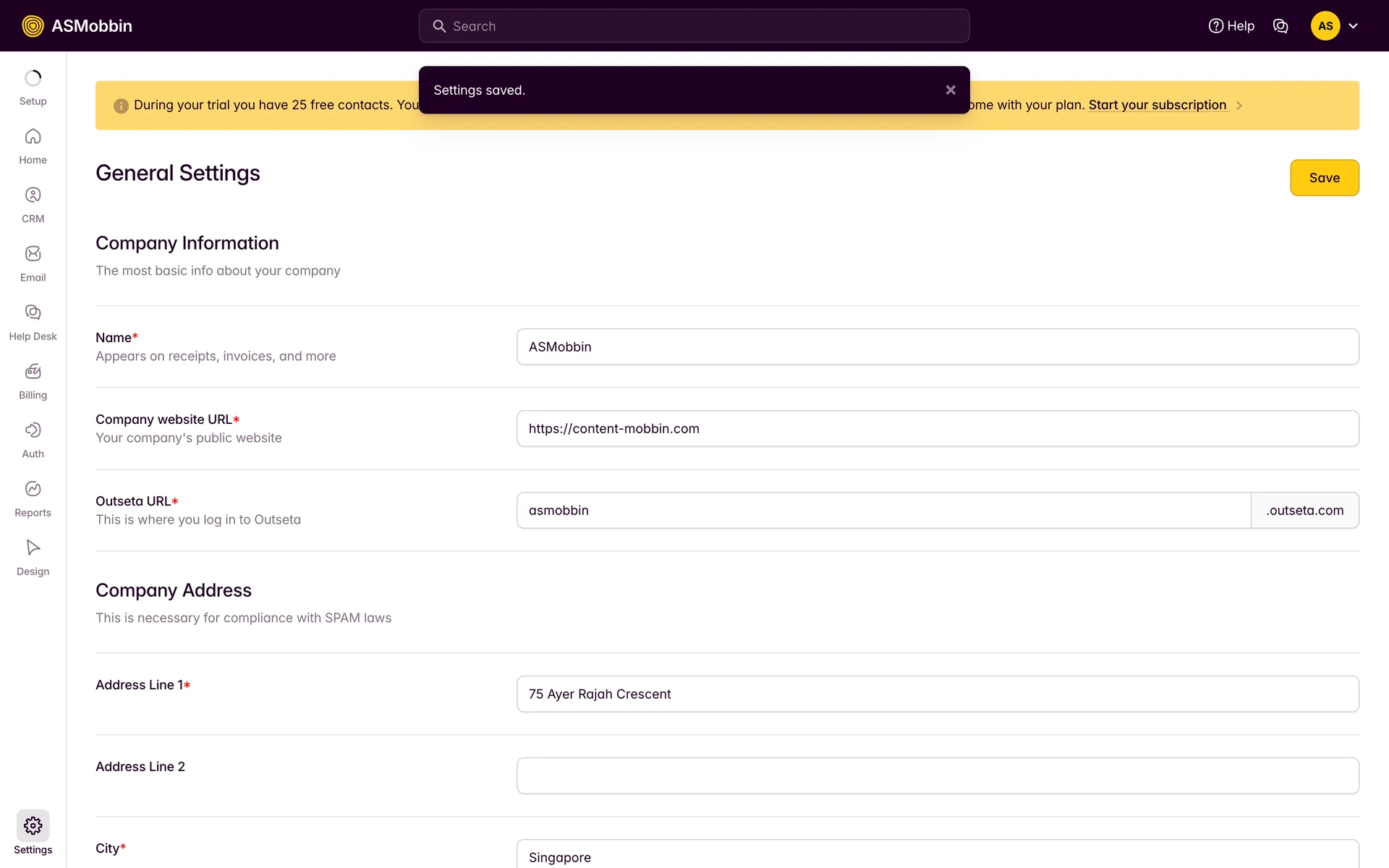Open the CRM section
This screenshot has width=1389, height=868.
pos(33,205)
